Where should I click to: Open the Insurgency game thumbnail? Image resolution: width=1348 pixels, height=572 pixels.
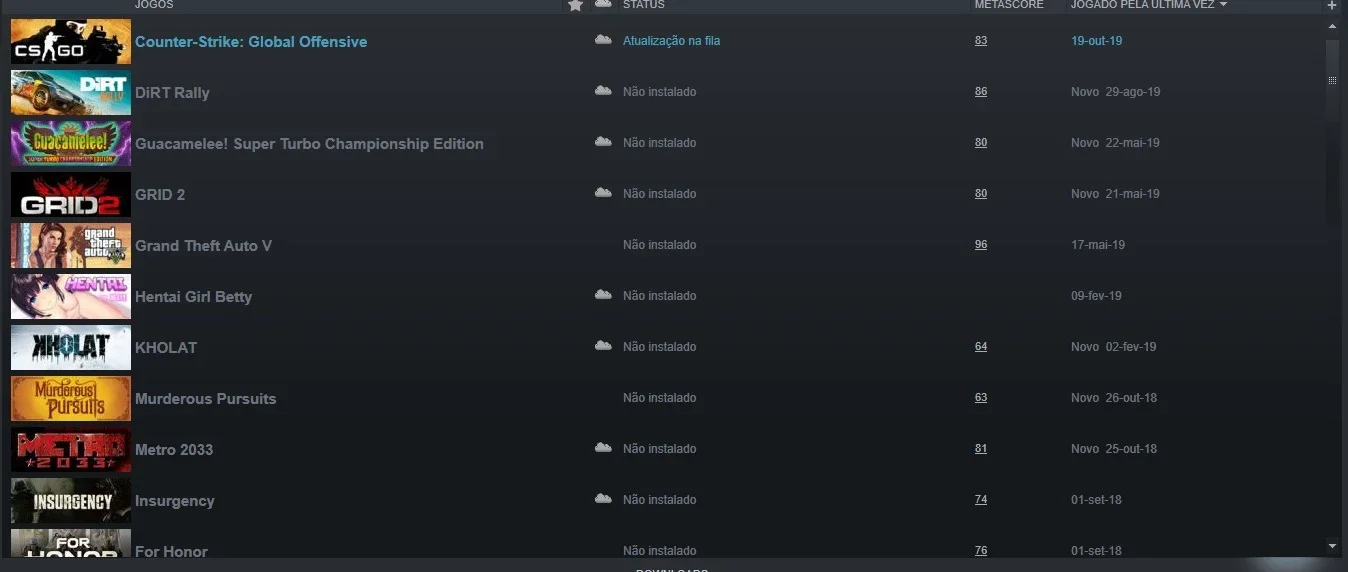coord(71,500)
